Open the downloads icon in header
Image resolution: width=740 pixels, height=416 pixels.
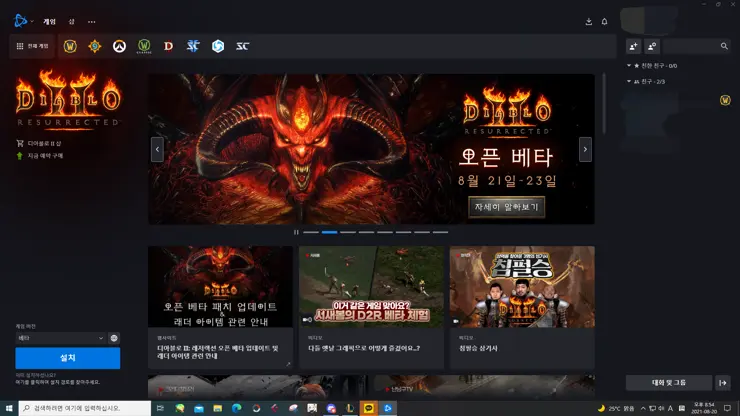589,21
